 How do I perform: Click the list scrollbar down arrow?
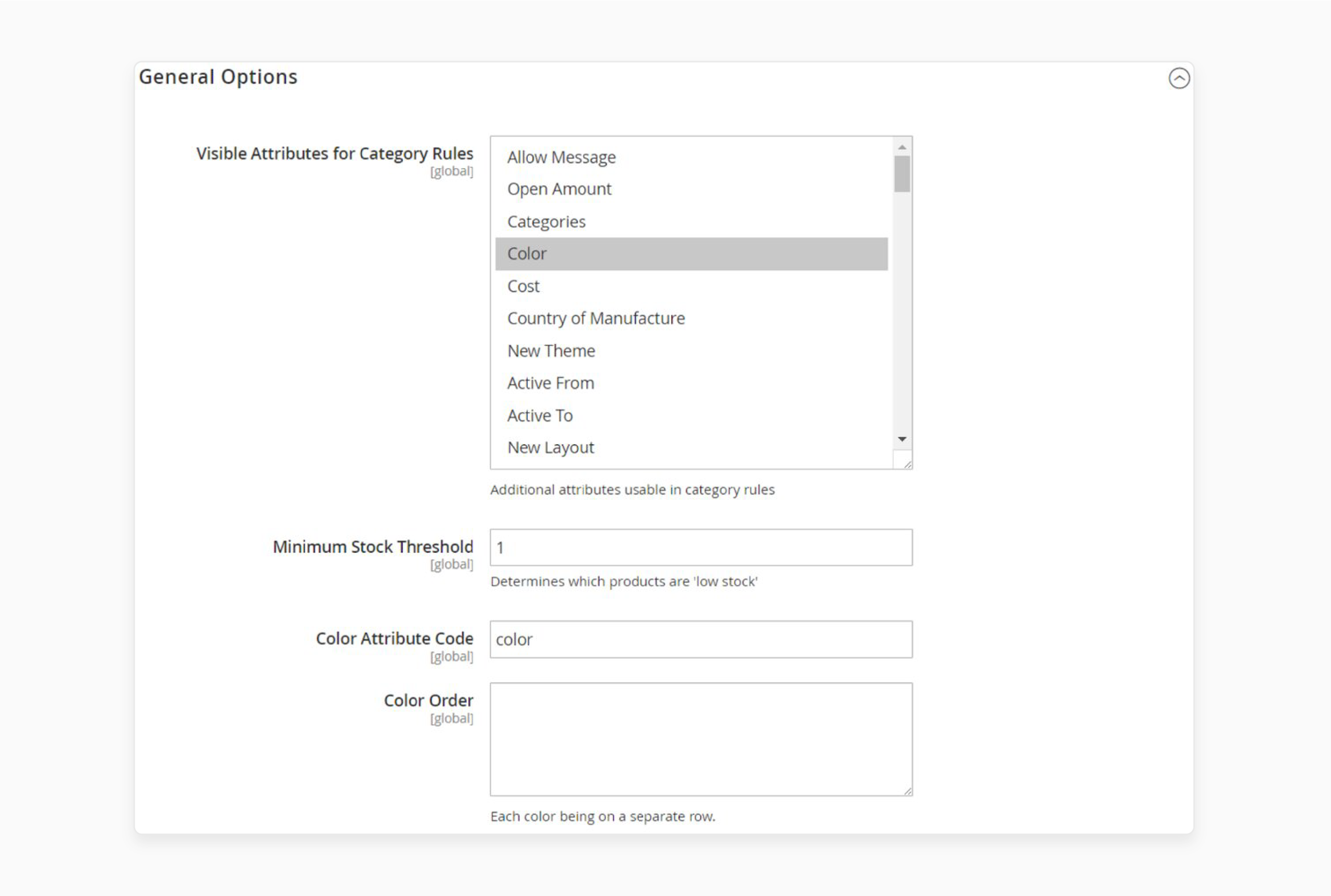[x=902, y=439]
